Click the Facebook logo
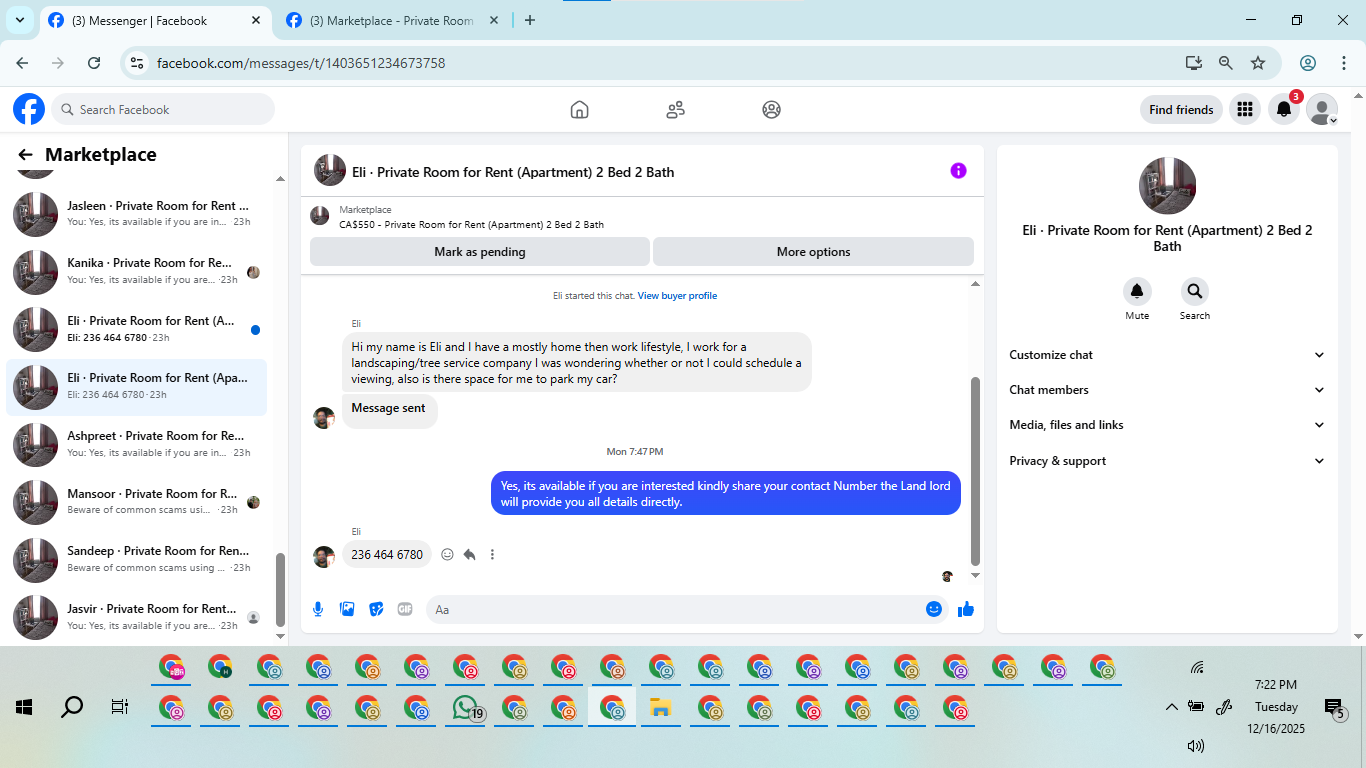Viewport: 1366px width, 768px height. click(29, 109)
